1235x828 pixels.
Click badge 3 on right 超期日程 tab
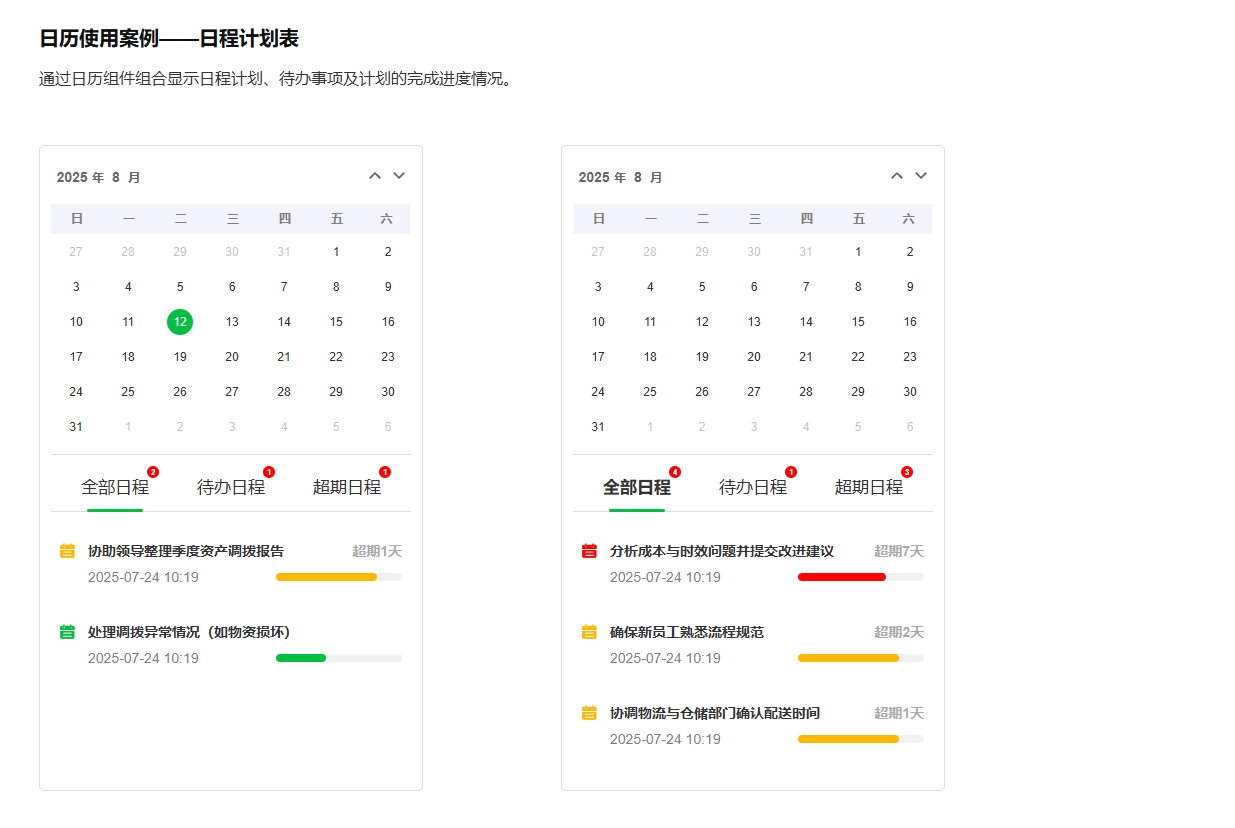coord(907,472)
